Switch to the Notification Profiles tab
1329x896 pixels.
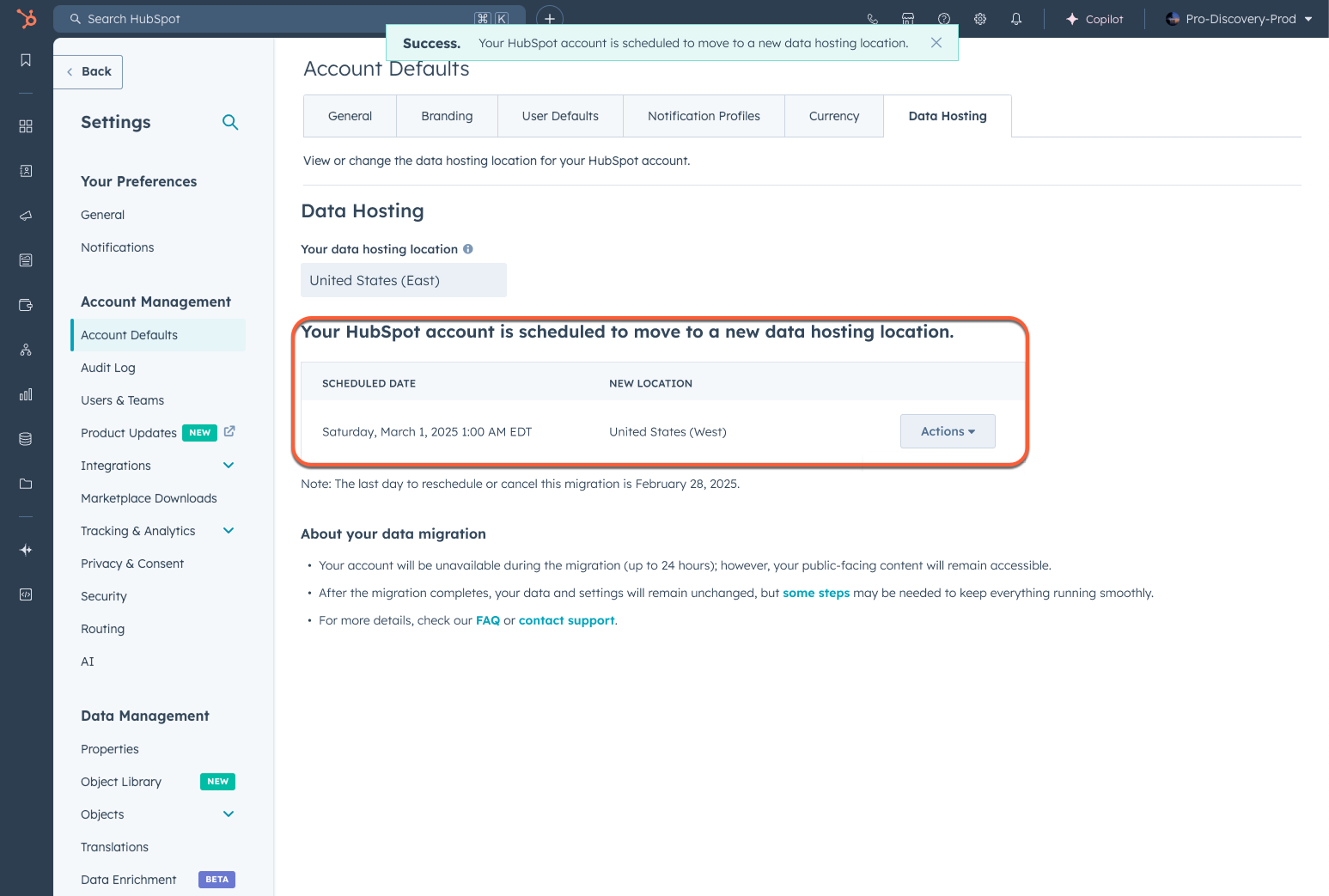click(x=704, y=116)
